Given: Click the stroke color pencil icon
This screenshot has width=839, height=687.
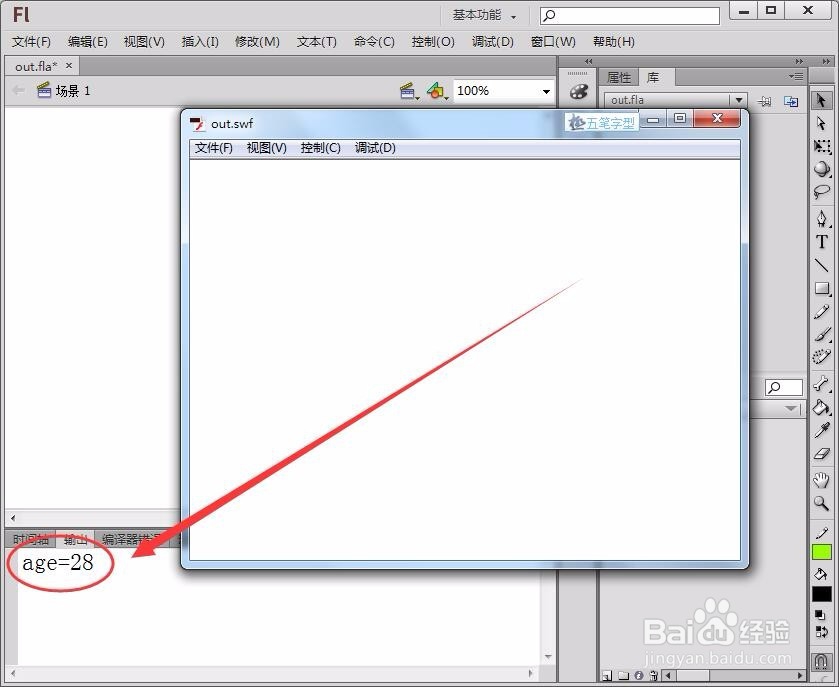Looking at the screenshot, I should click(x=821, y=533).
